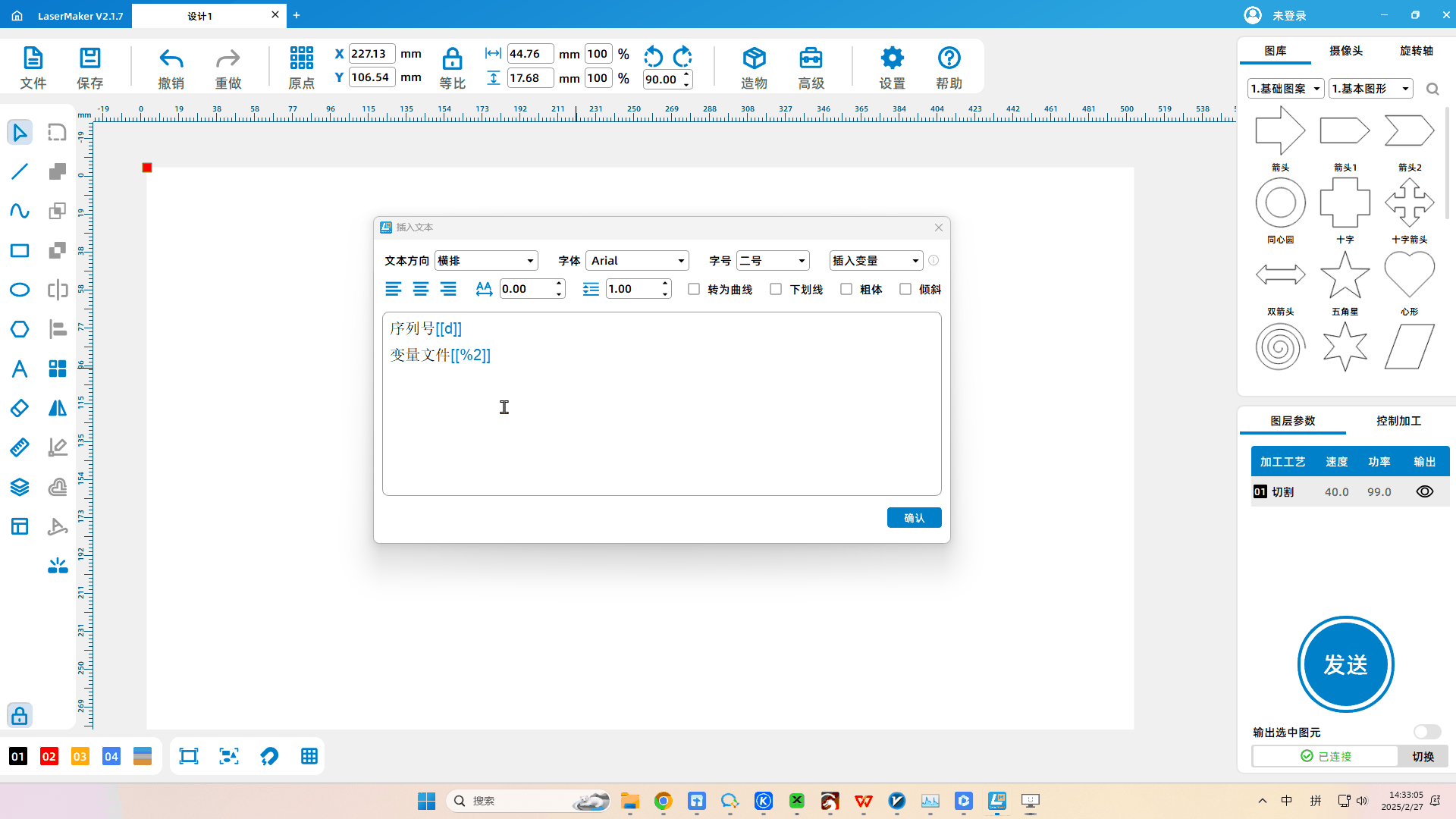The height and width of the screenshot is (819, 1456).
Task: Switch to the 图库 tab
Action: [1276, 51]
